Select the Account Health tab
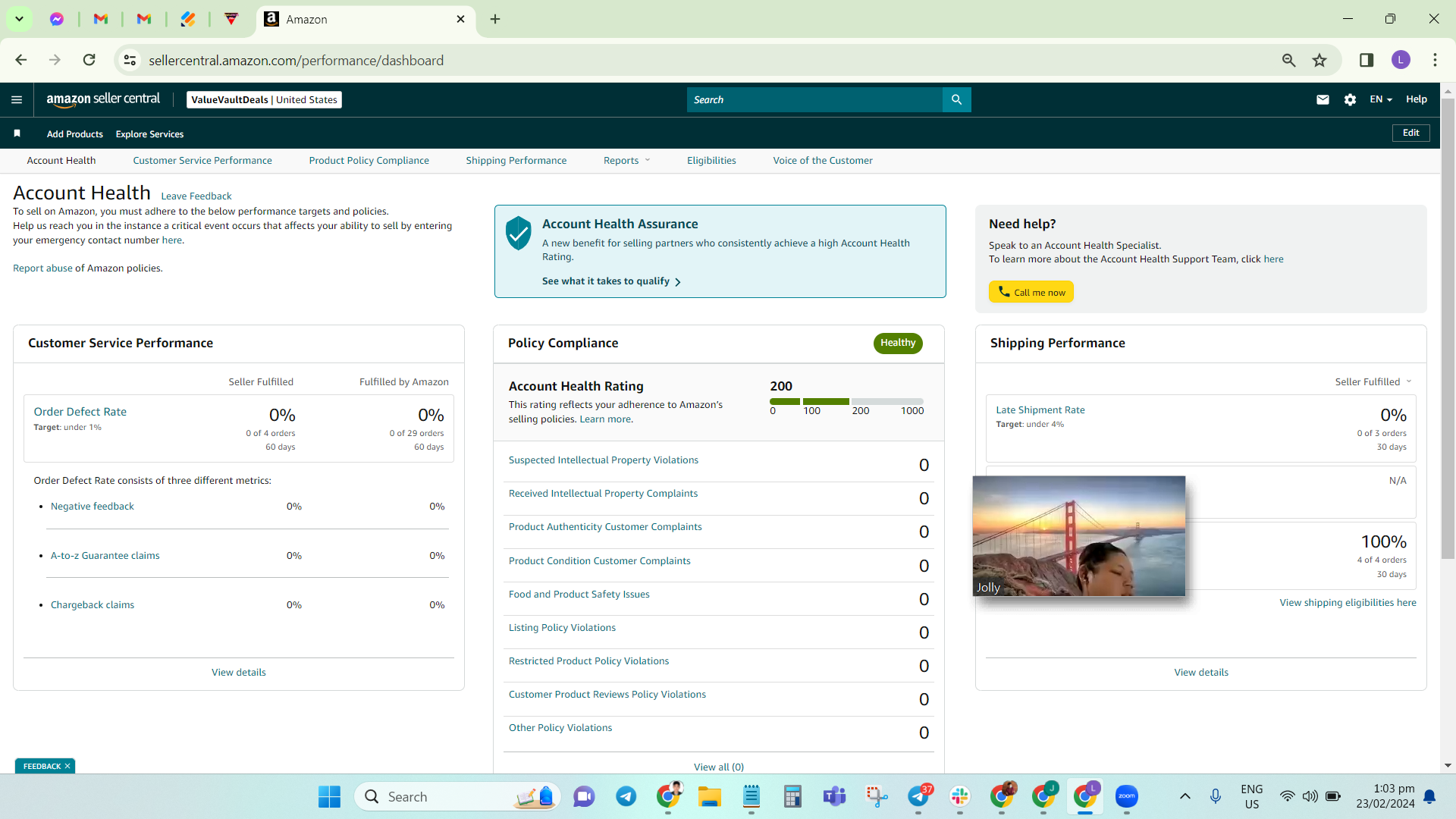Image resolution: width=1456 pixels, height=819 pixels. pos(61,160)
